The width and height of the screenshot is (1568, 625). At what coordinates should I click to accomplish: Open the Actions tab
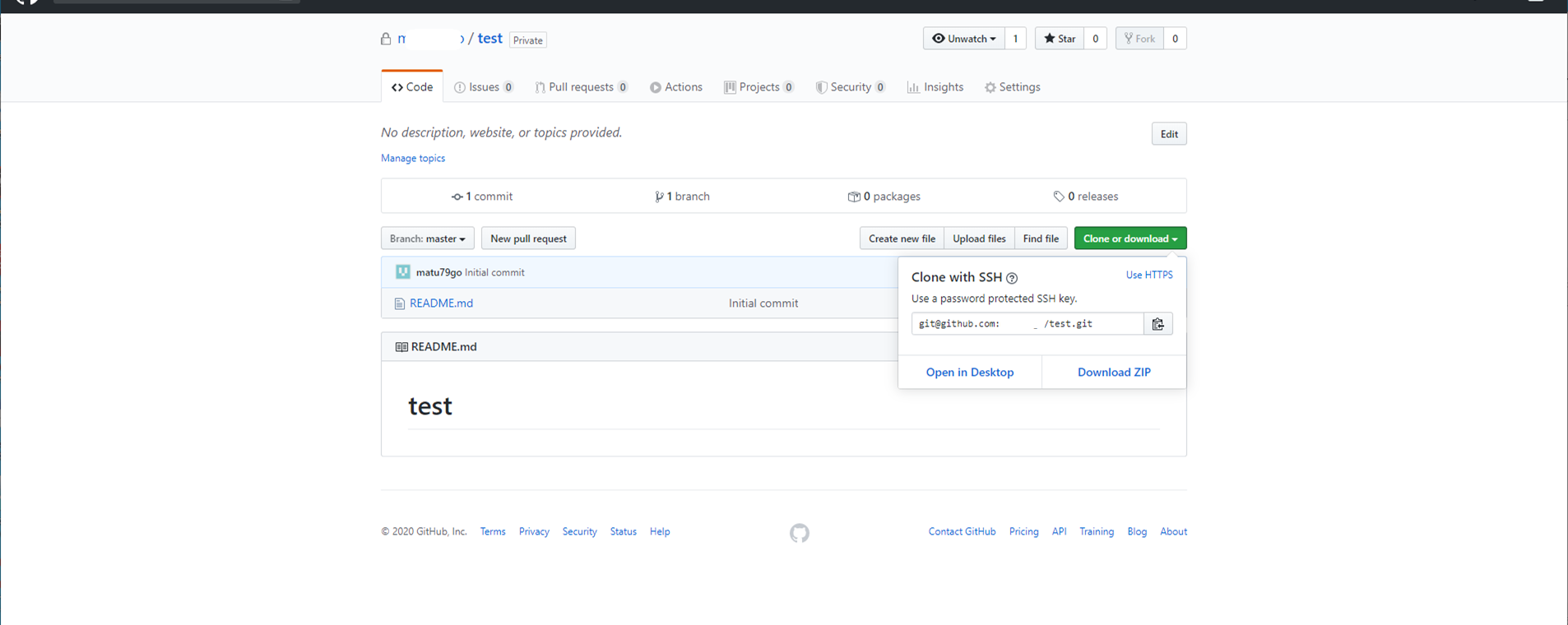click(x=675, y=87)
